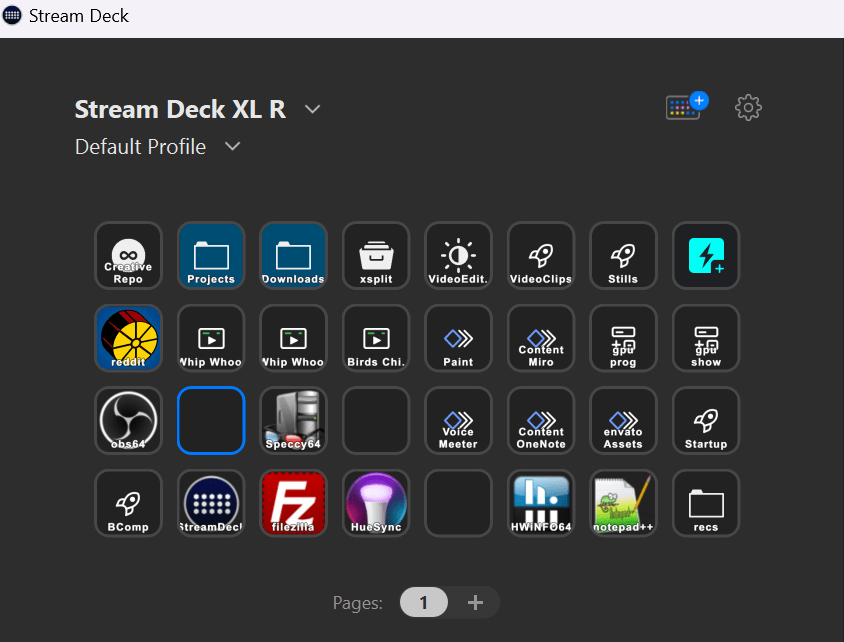Screen dimensions: 844x642
Task: Select the notepad++ key
Action: pyautogui.click(x=623, y=503)
